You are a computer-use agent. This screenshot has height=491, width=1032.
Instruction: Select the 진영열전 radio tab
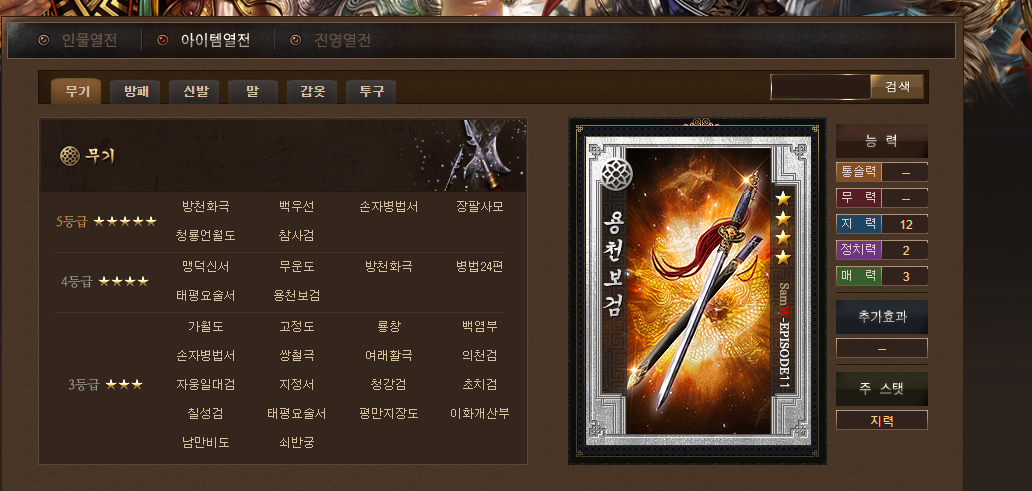point(330,40)
